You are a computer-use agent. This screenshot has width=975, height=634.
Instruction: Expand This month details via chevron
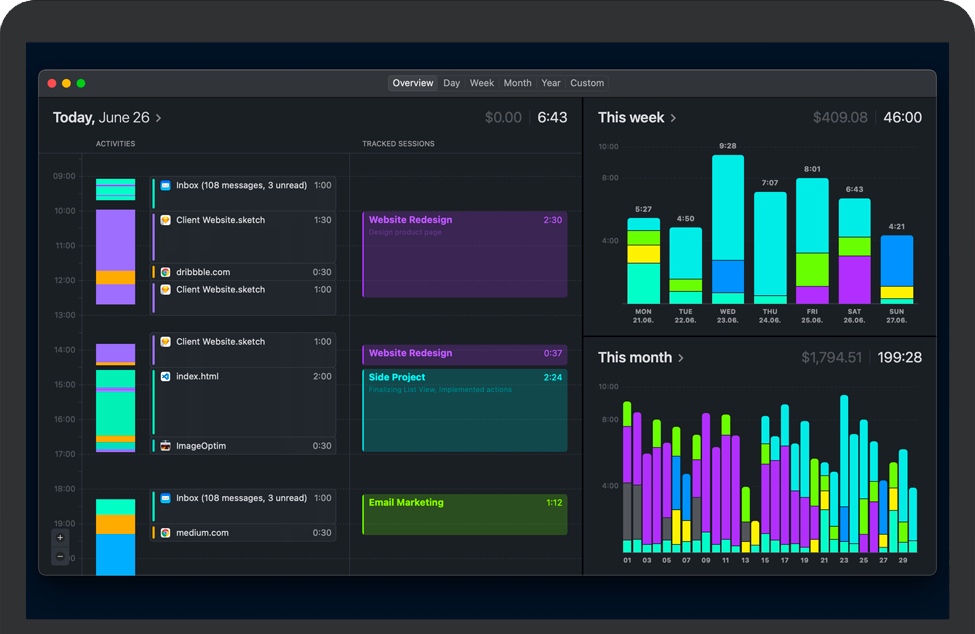coord(681,358)
